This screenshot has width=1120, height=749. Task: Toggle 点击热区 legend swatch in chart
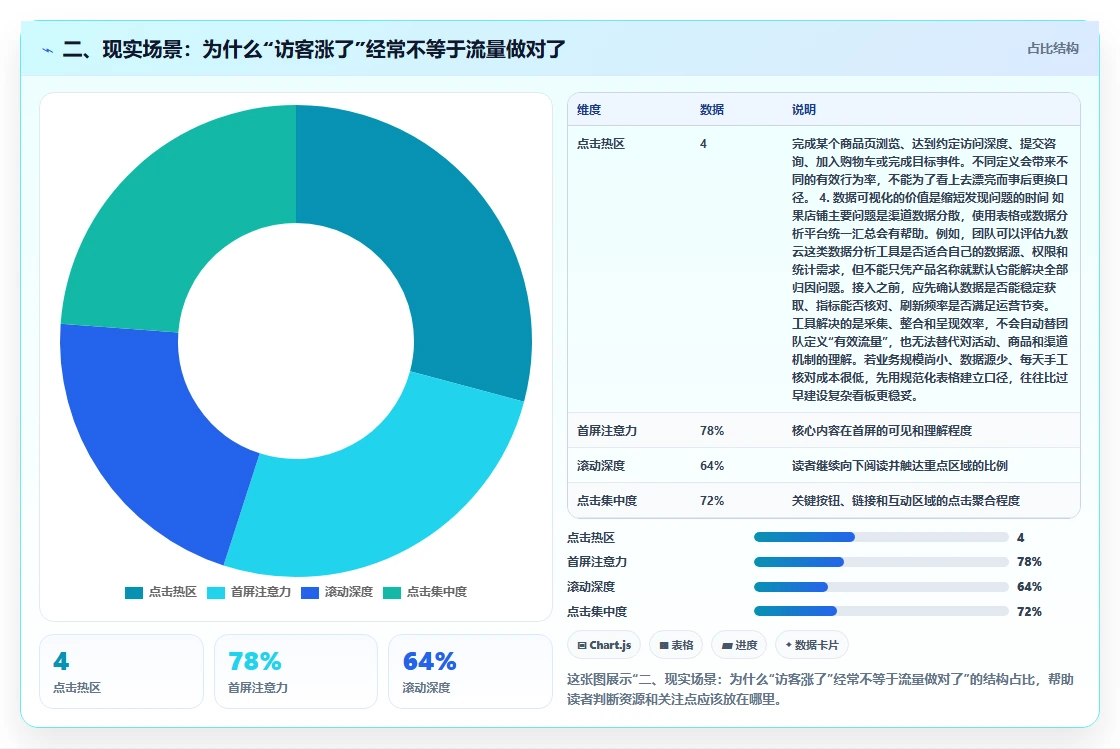134,593
